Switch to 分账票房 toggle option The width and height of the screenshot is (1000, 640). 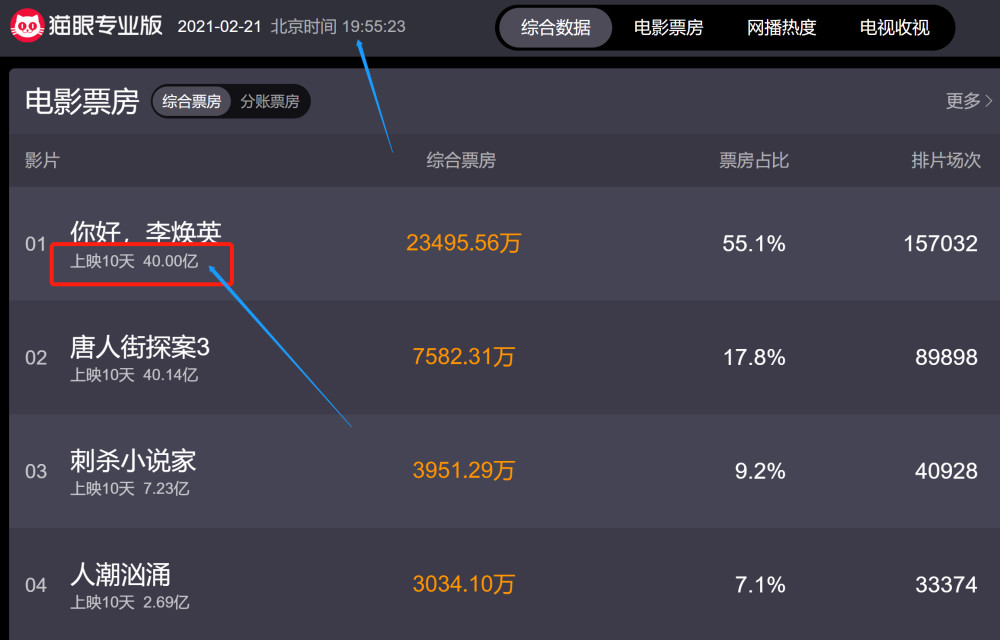coord(270,101)
